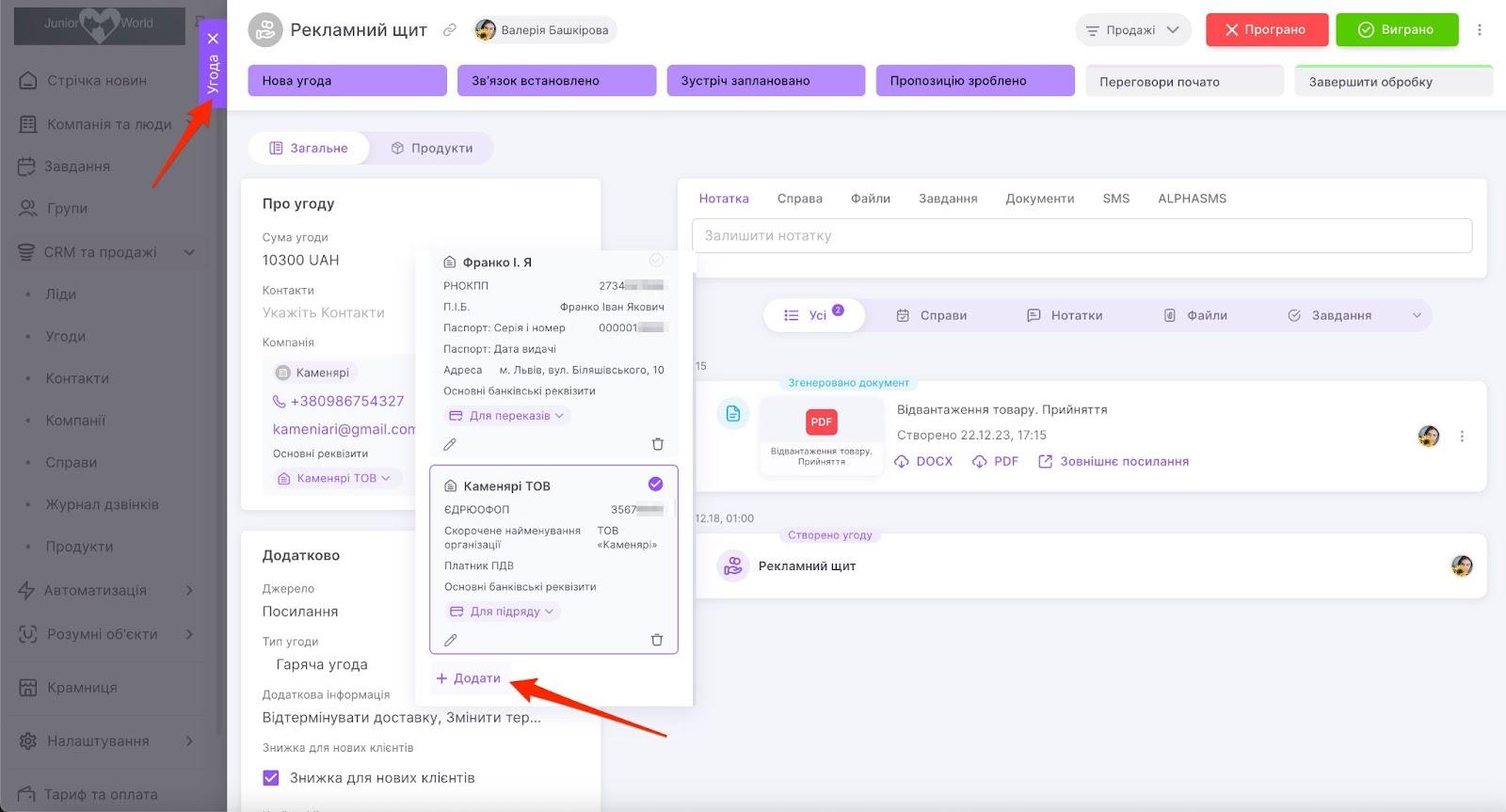Open the Продажі pipeline dropdown
This screenshot has width=1506, height=812.
1133,30
